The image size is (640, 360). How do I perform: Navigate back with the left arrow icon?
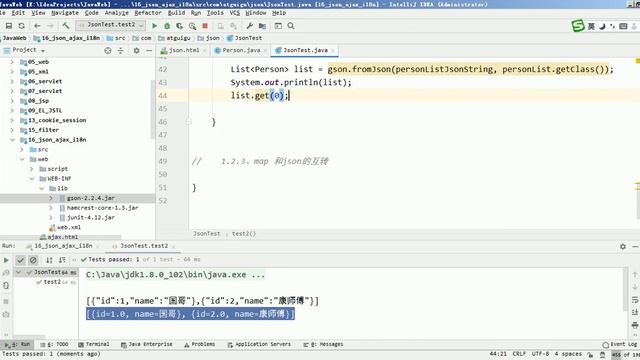37,26
